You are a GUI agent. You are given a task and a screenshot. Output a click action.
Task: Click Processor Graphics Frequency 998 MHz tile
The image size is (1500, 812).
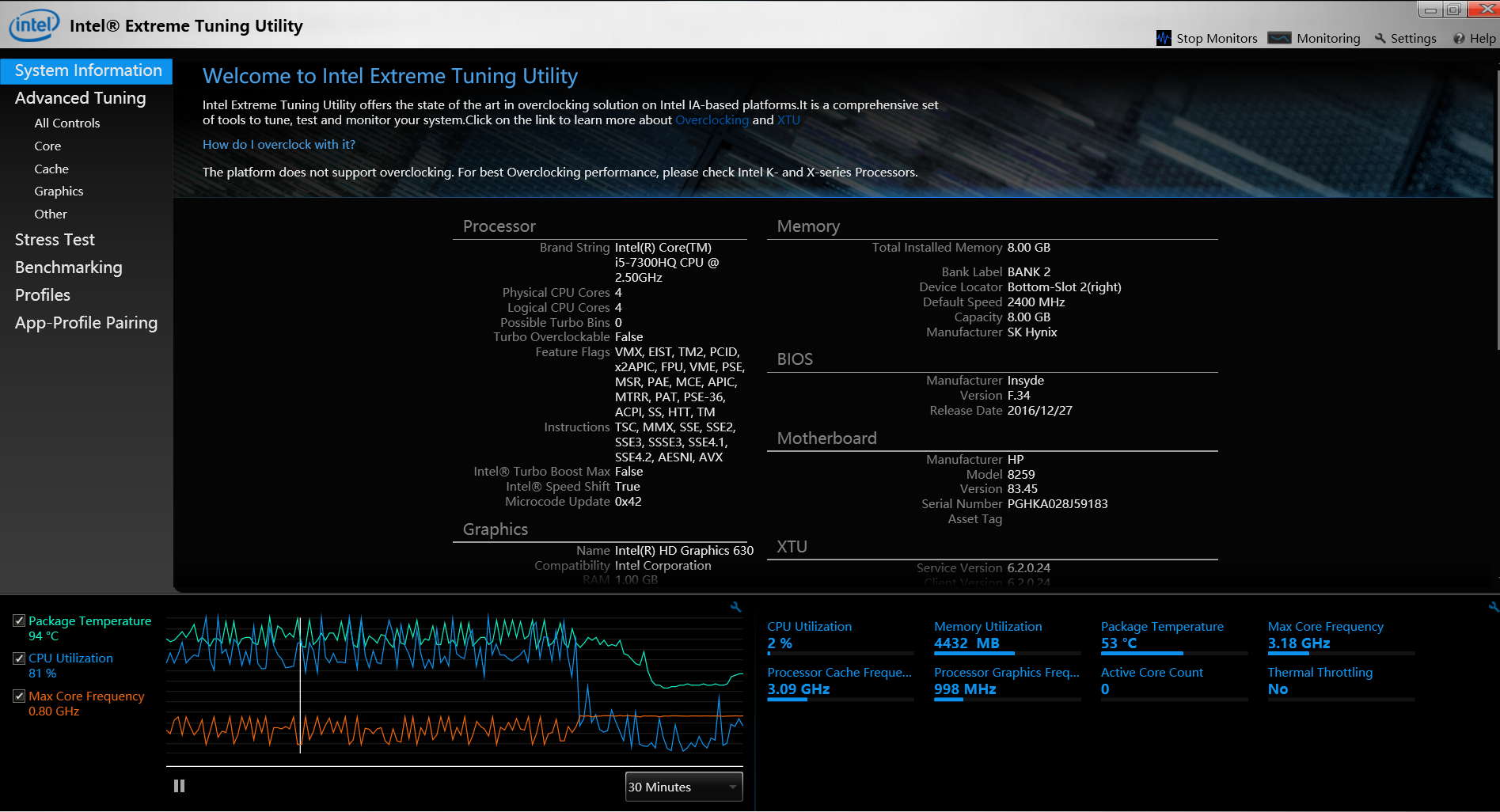click(1007, 682)
